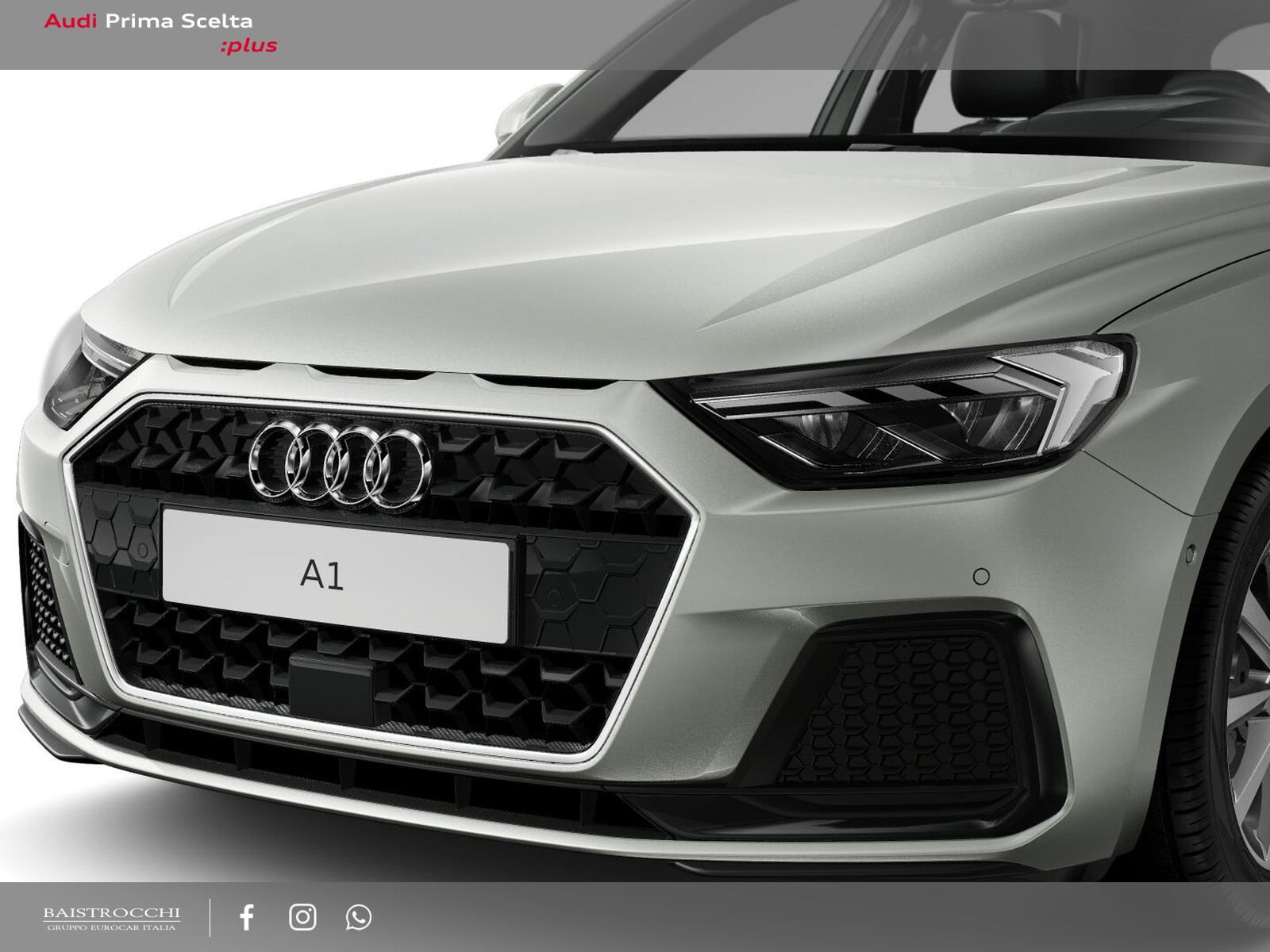The image size is (1270, 952).
Task: Click the A1 license plate text
Action: (321, 574)
